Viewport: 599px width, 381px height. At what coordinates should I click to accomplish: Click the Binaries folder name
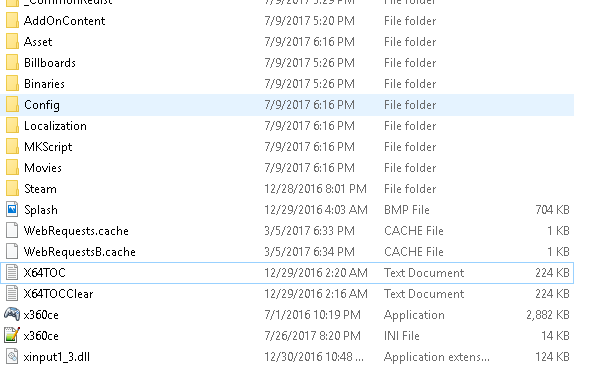click(x=44, y=84)
